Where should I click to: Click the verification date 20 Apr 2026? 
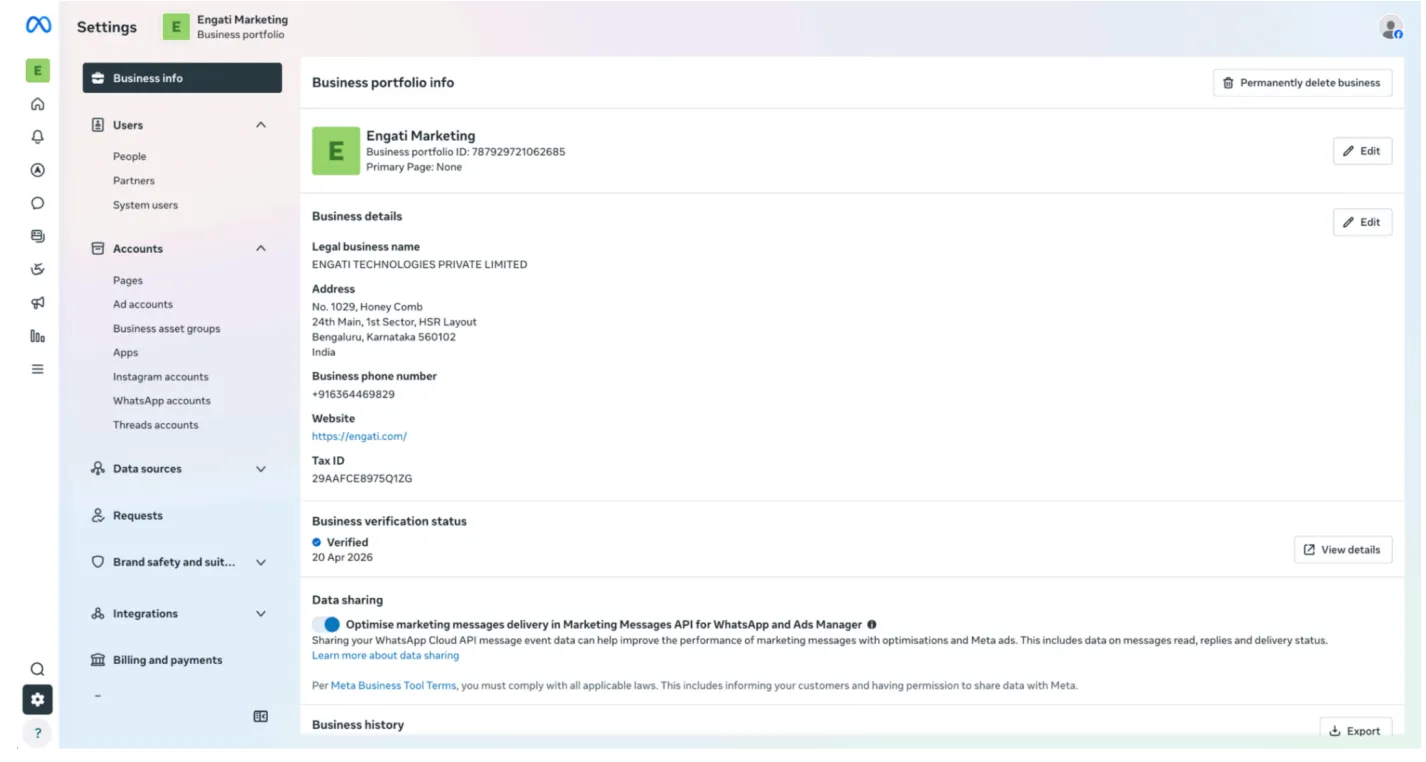click(x=342, y=558)
